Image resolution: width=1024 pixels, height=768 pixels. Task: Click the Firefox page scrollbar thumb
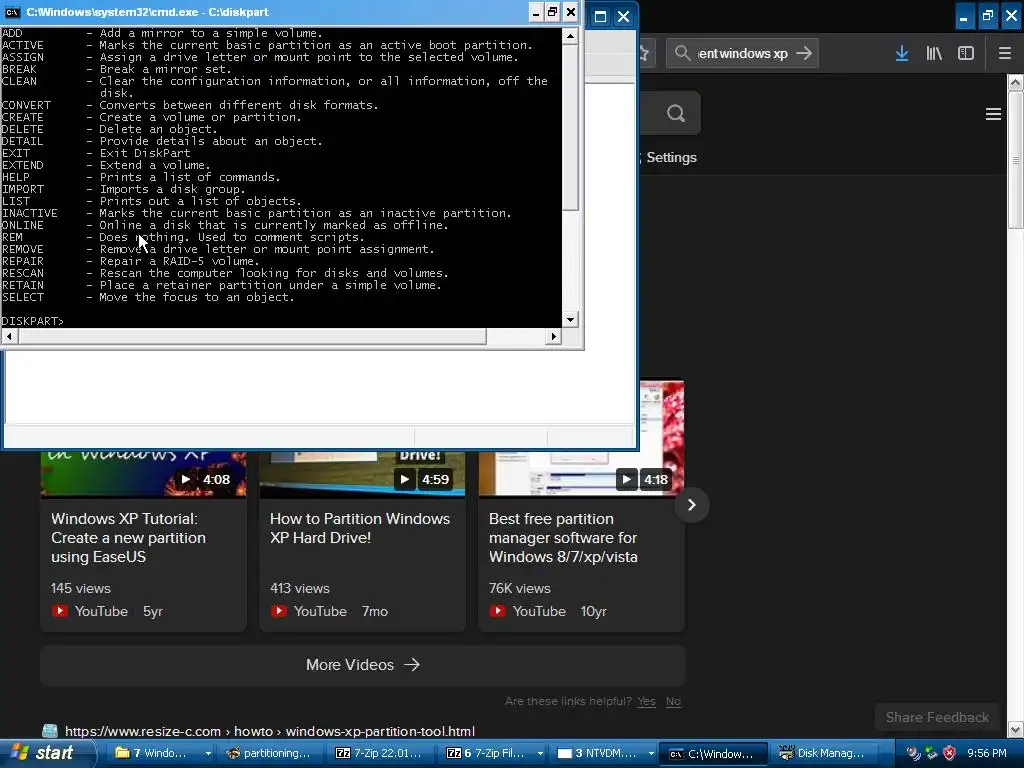(x=1016, y=160)
